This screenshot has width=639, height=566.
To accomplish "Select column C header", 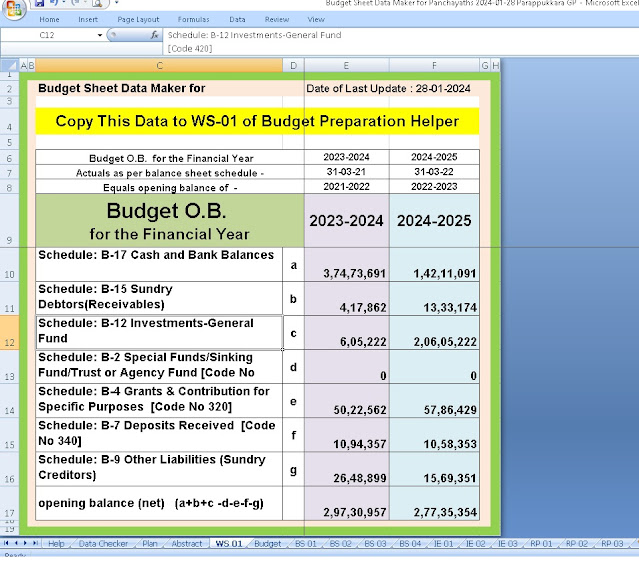I will [159, 65].
